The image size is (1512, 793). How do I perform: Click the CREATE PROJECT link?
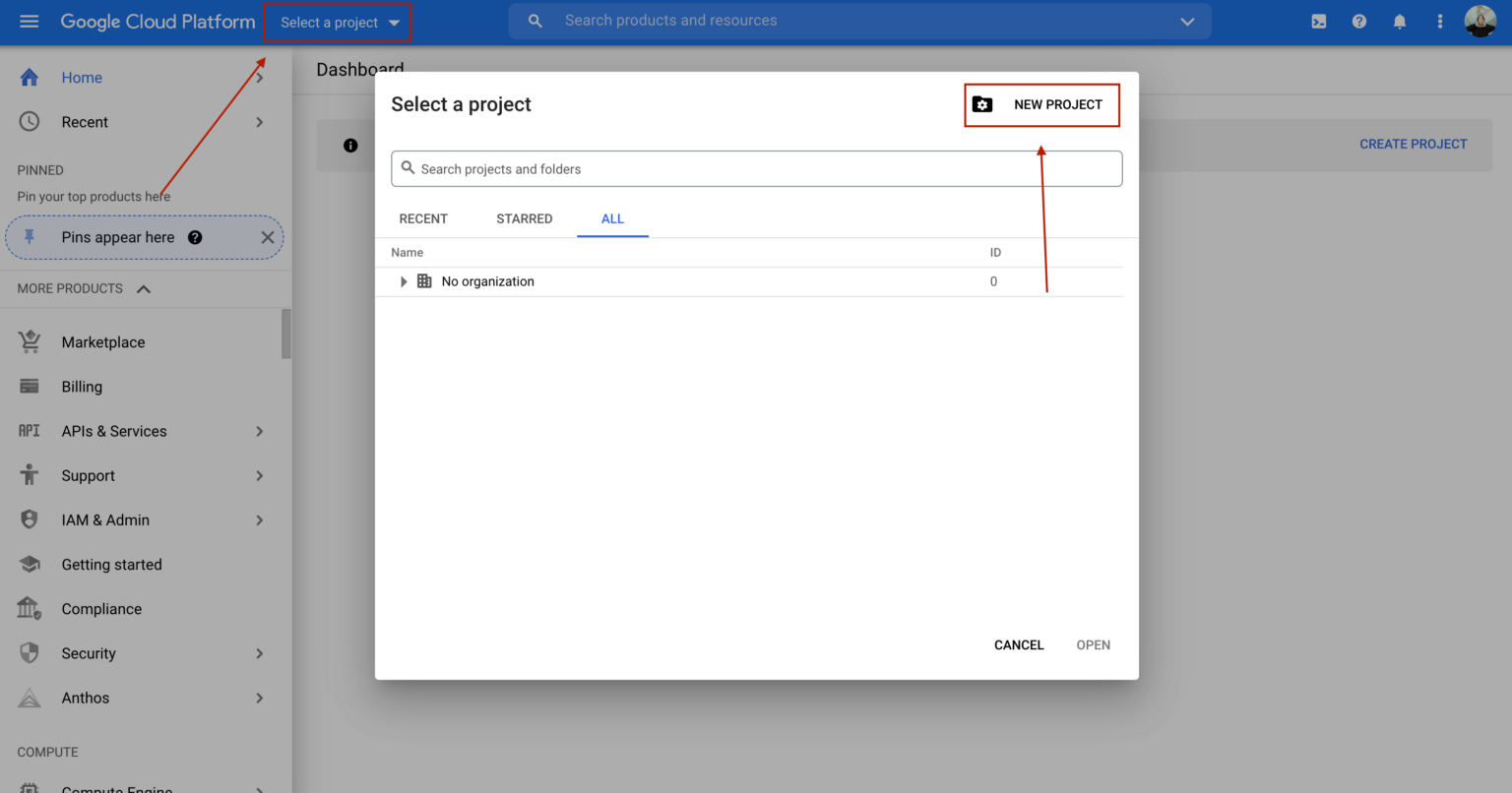coord(1413,144)
